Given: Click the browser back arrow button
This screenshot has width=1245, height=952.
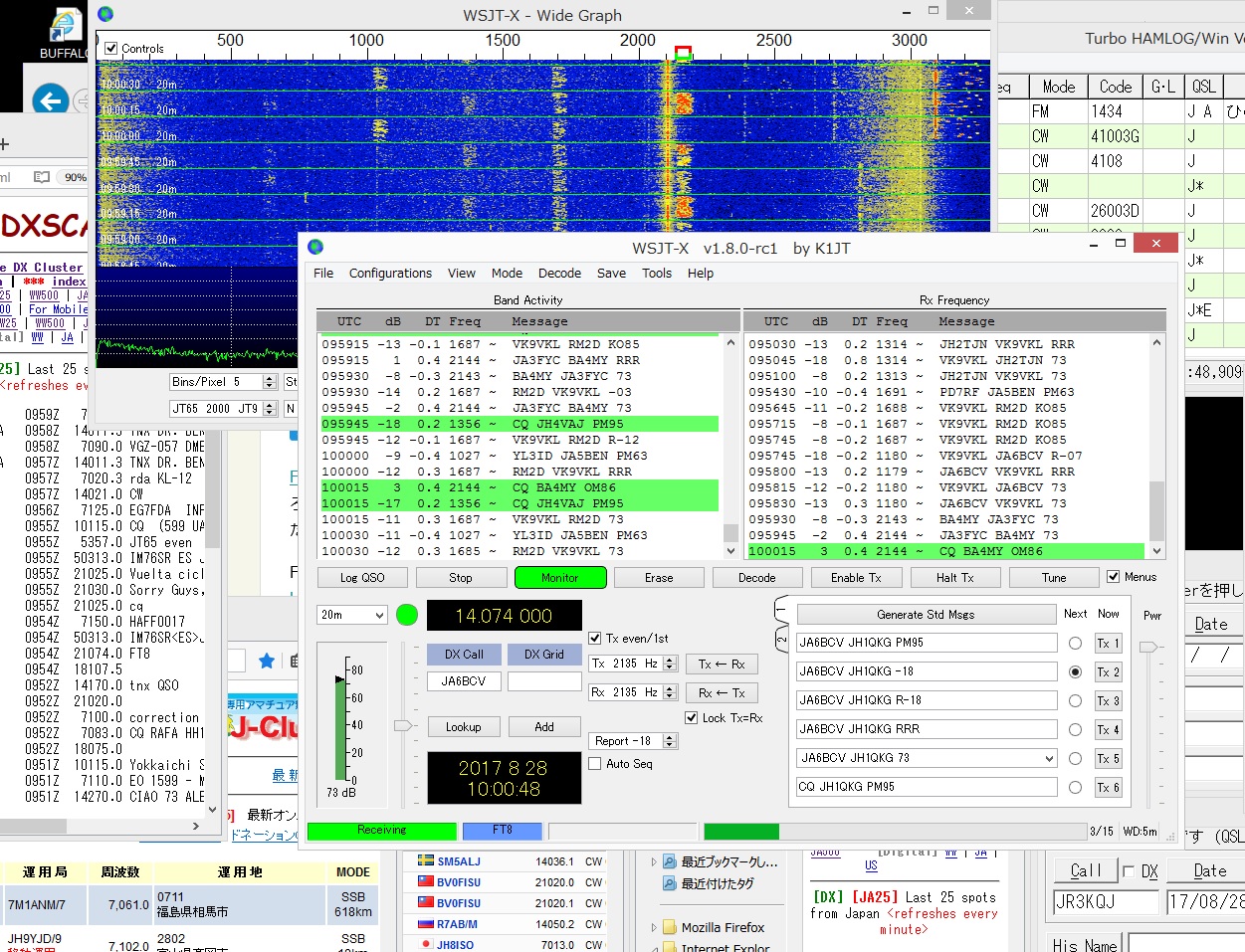Looking at the screenshot, I should point(51,99).
